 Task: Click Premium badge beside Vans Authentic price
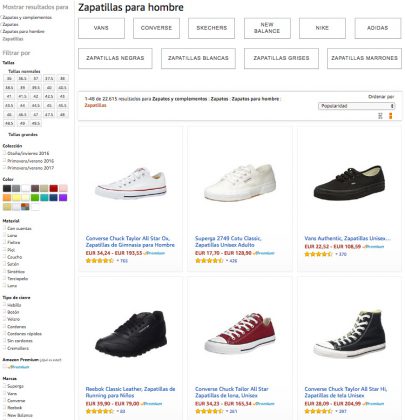(374, 247)
